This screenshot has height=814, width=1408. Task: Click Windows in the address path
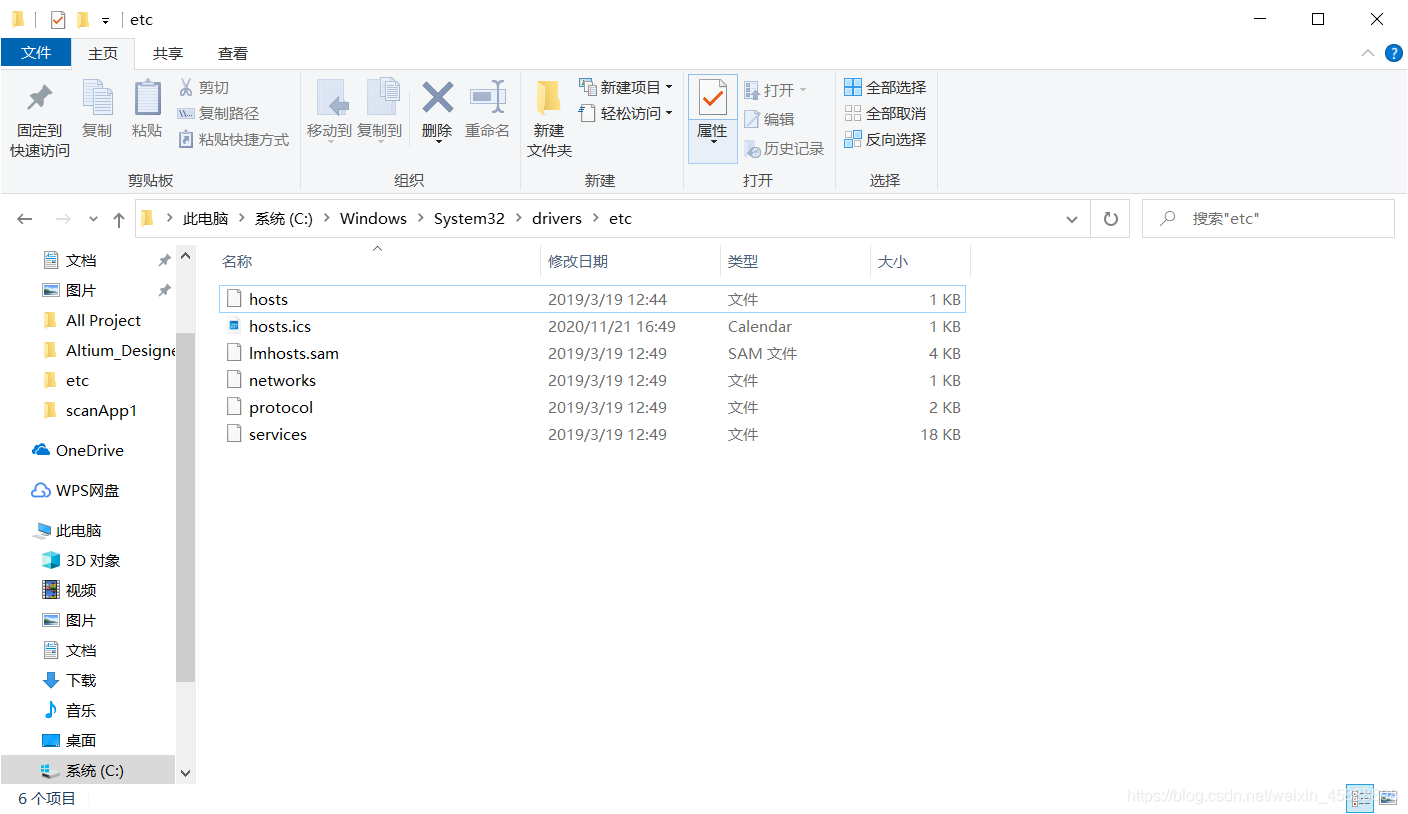[x=373, y=219]
